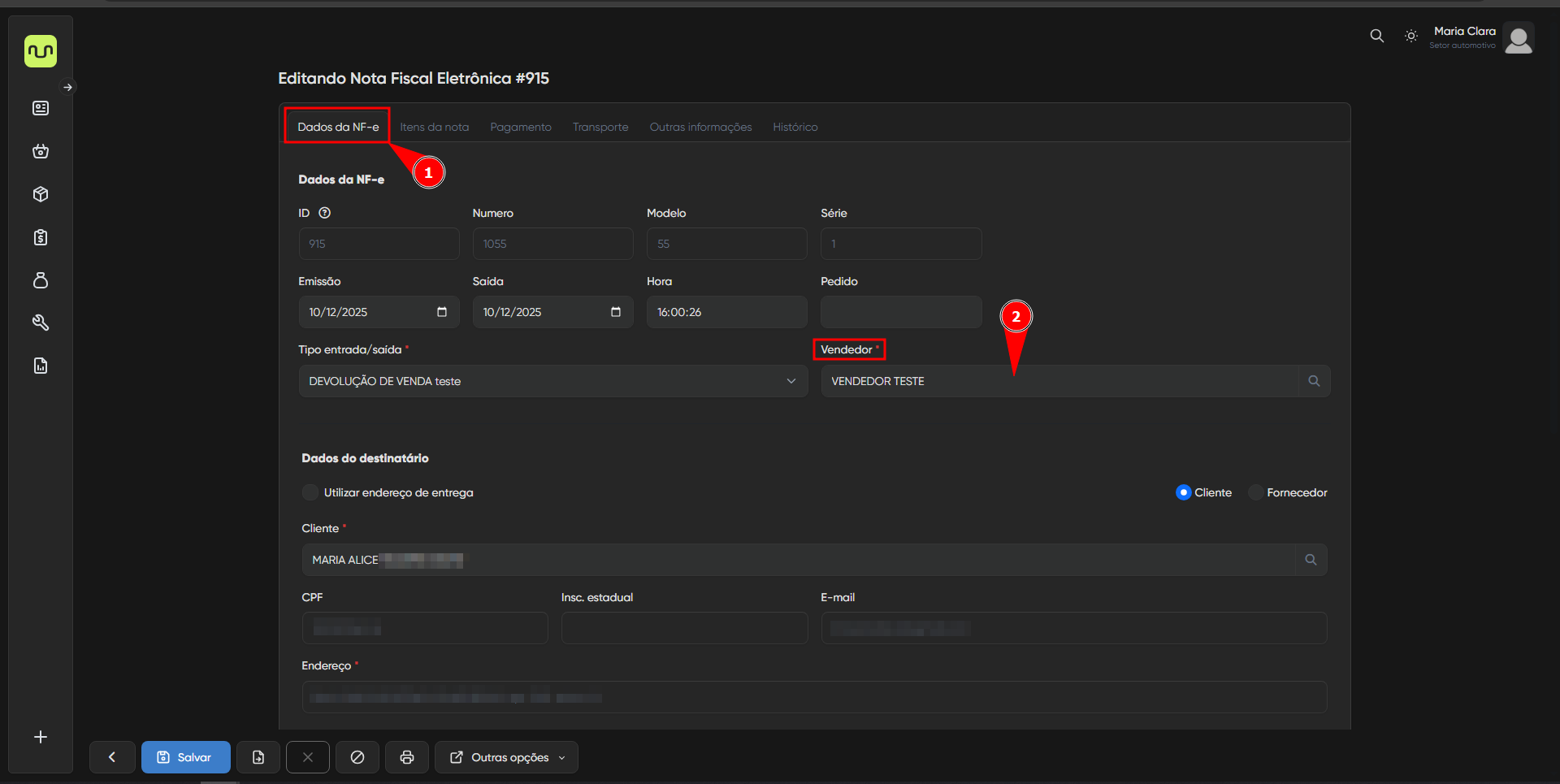Enable Utilizar endereço de entrega option
Screen dimensions: 1560x784
[x=310, y=492]
